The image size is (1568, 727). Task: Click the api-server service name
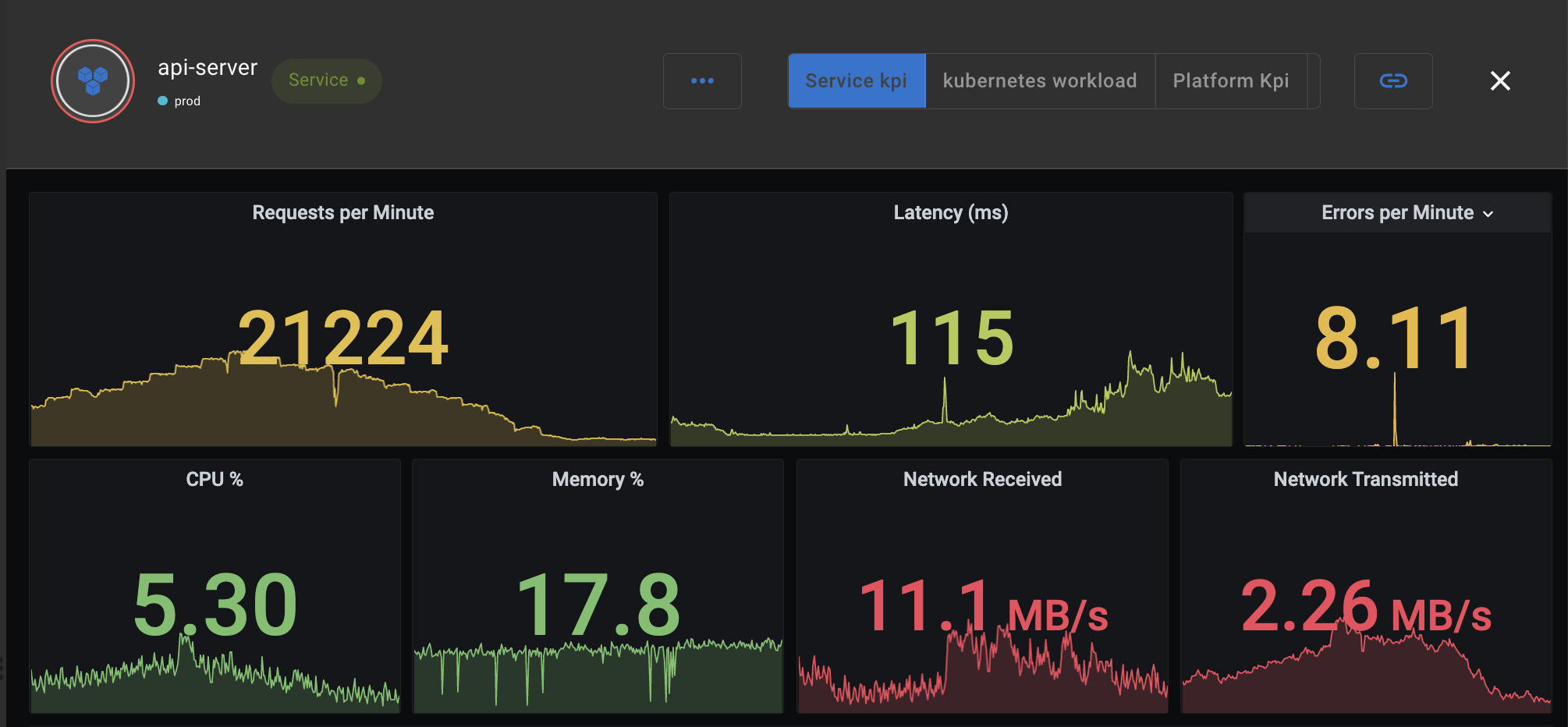tap(208, 68)
